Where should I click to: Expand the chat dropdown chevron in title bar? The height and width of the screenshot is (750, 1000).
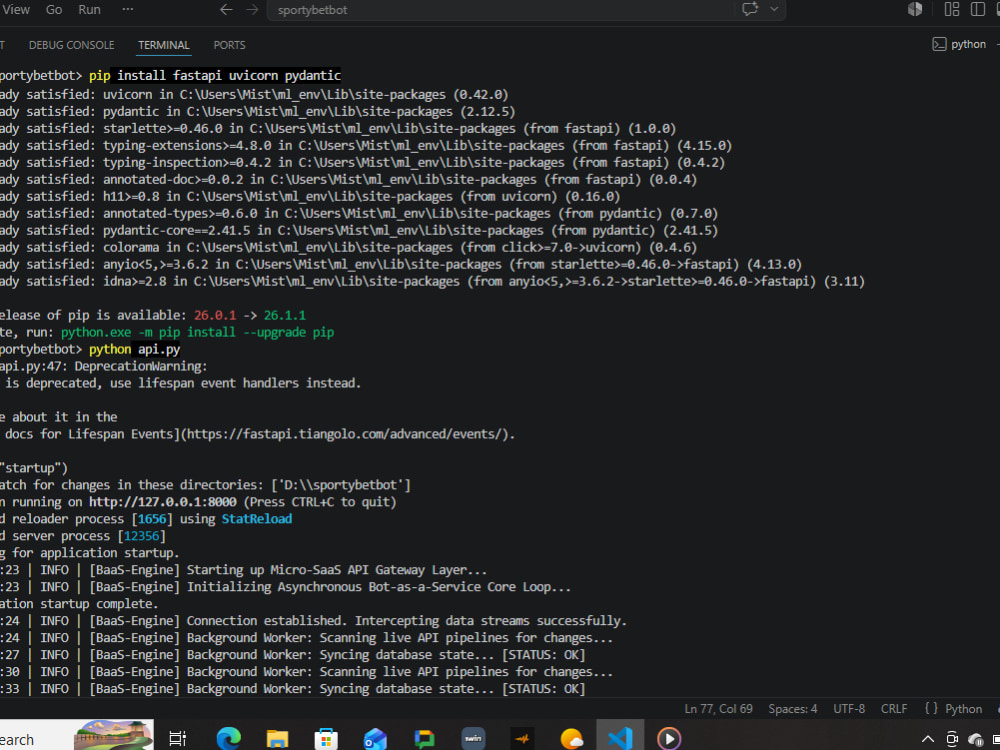coord(774,9)
